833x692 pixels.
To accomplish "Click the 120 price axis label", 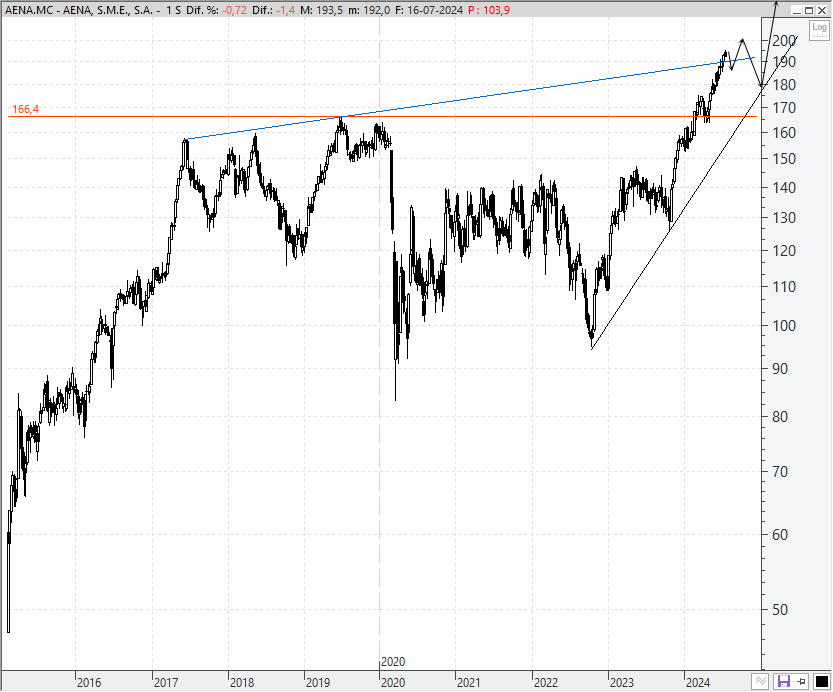I will [x=784, y=251].
